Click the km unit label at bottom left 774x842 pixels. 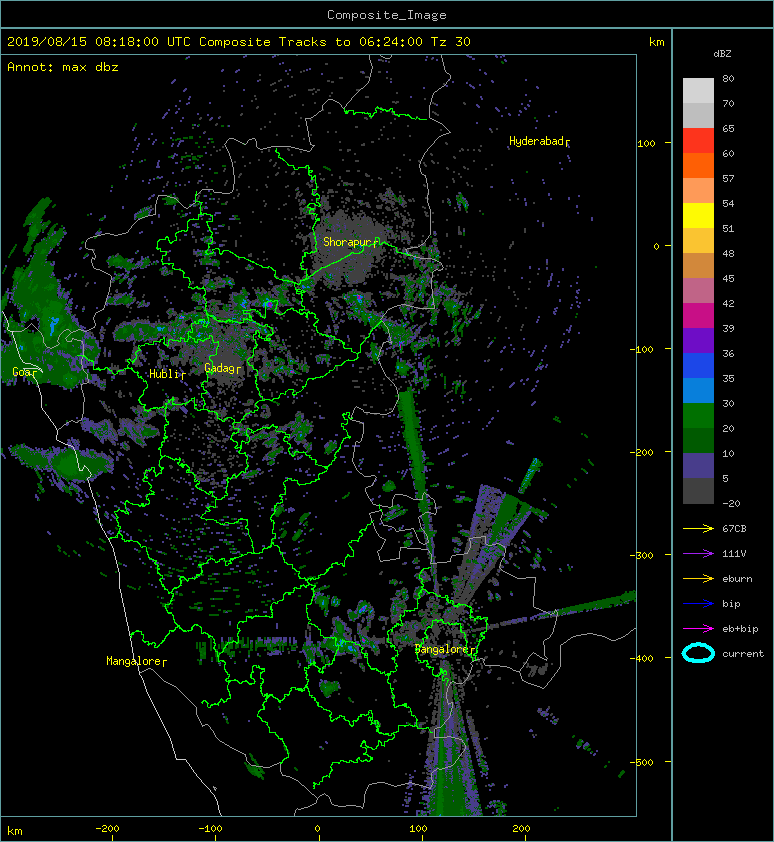(15, 831)
